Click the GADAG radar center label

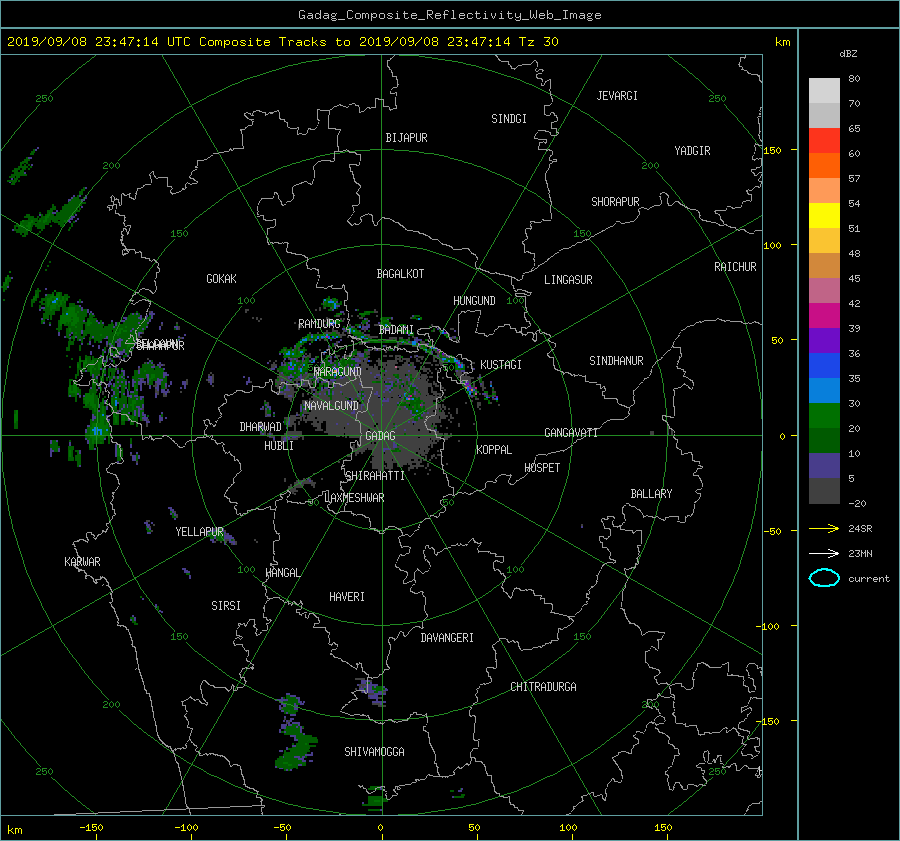pos(381,436)
